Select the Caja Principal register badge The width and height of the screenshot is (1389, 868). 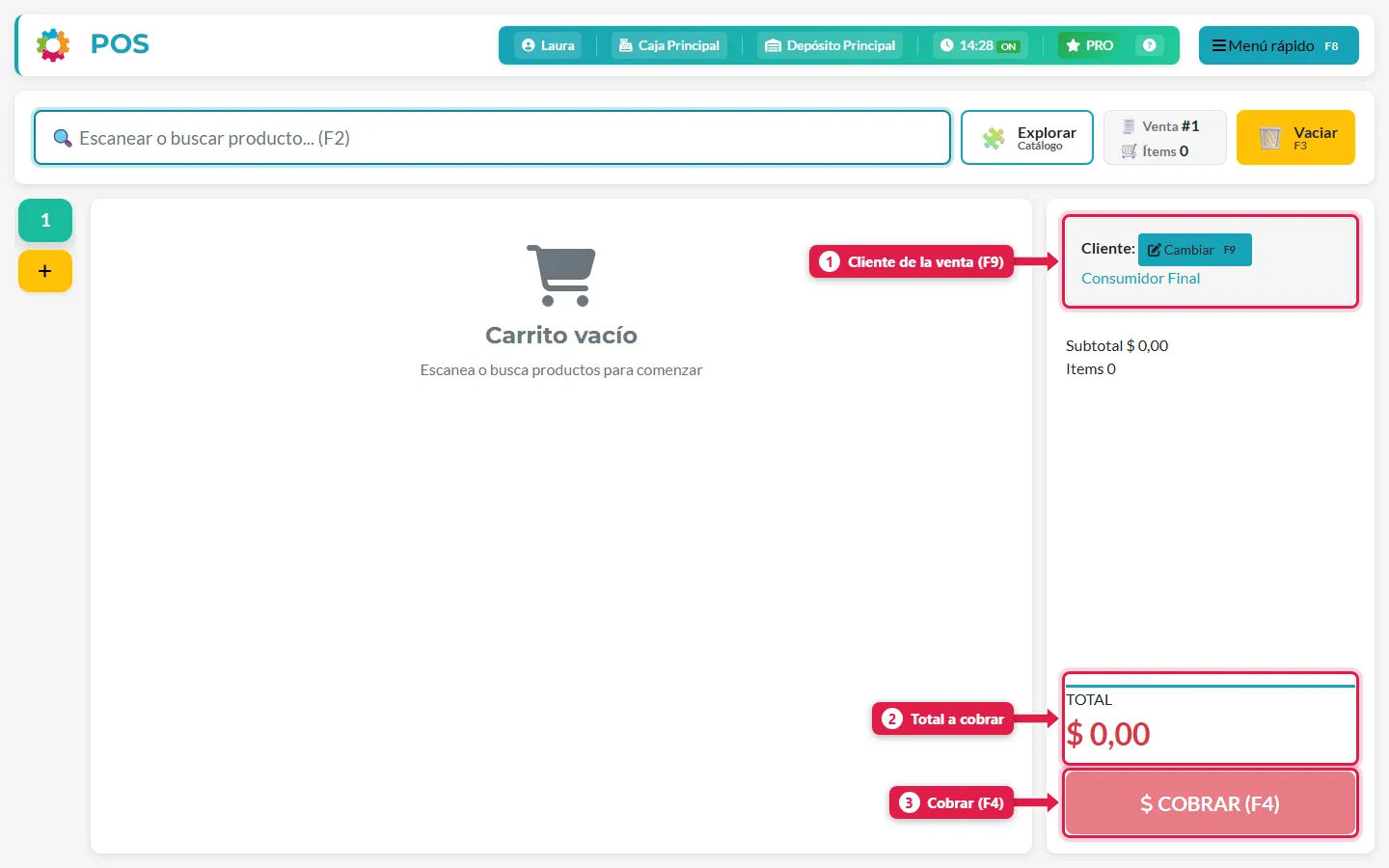pos(668,45)
